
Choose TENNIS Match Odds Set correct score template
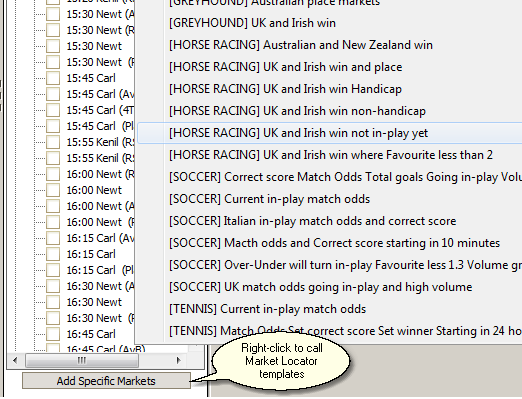(345, 331)
